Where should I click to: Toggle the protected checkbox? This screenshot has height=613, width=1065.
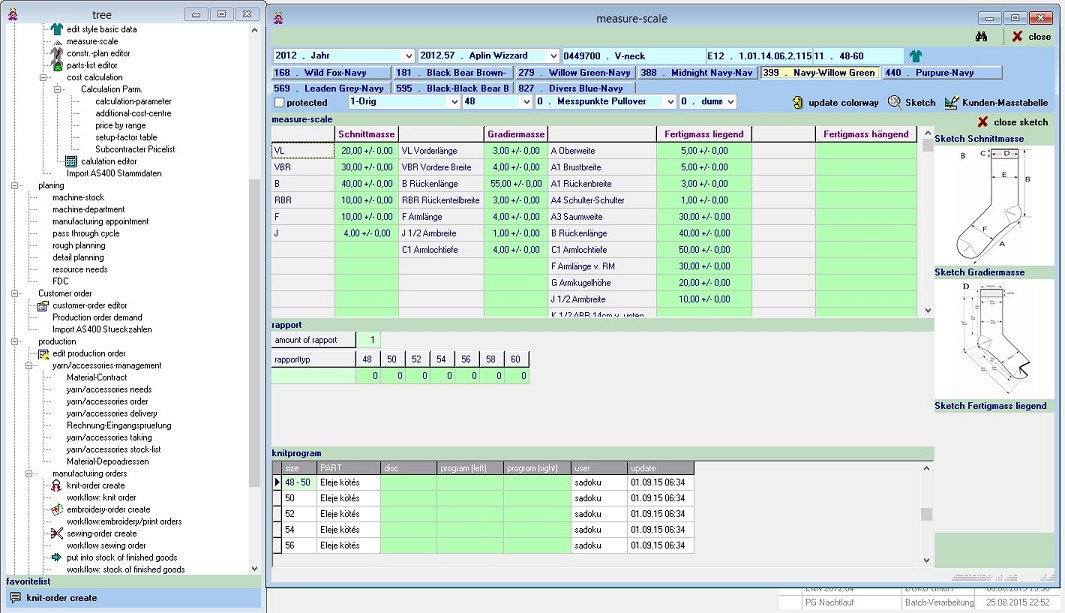click(x=279, y=103)
